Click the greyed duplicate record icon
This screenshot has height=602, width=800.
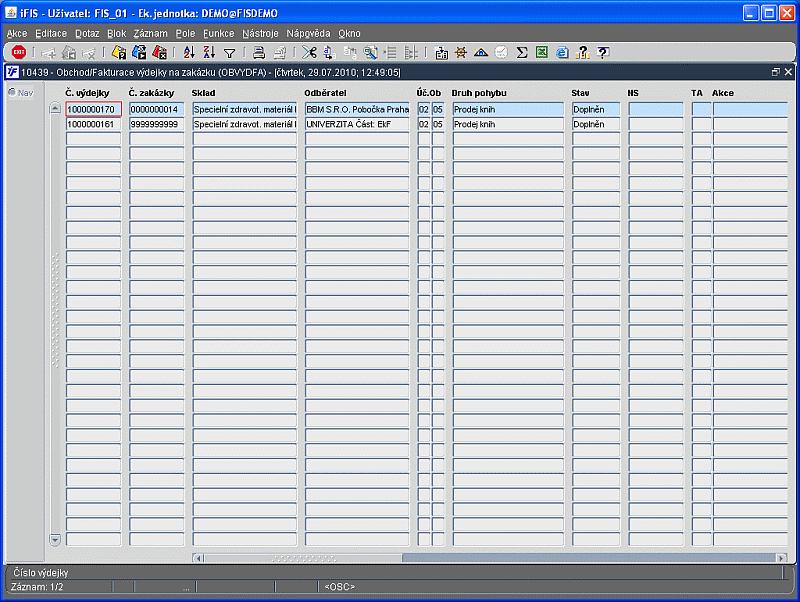(68, 52)
